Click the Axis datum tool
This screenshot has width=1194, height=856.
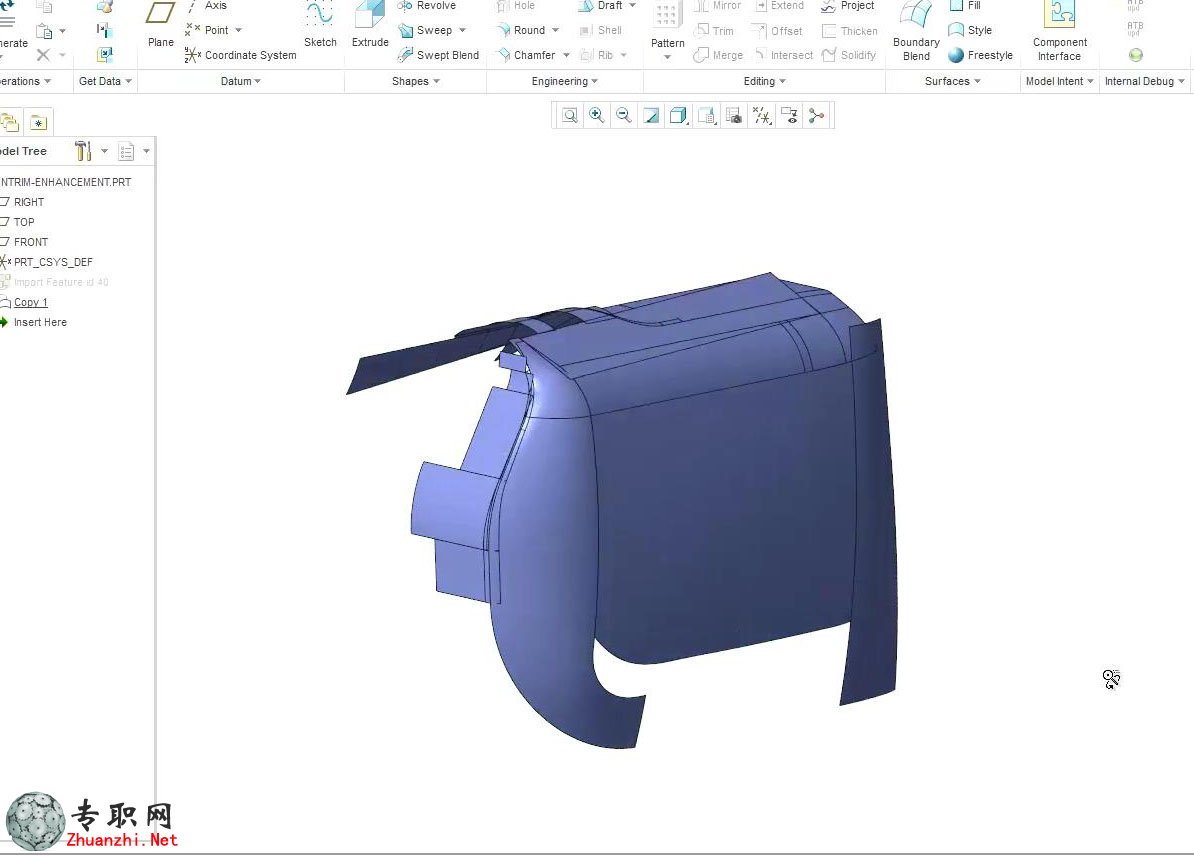click(207, 5)
